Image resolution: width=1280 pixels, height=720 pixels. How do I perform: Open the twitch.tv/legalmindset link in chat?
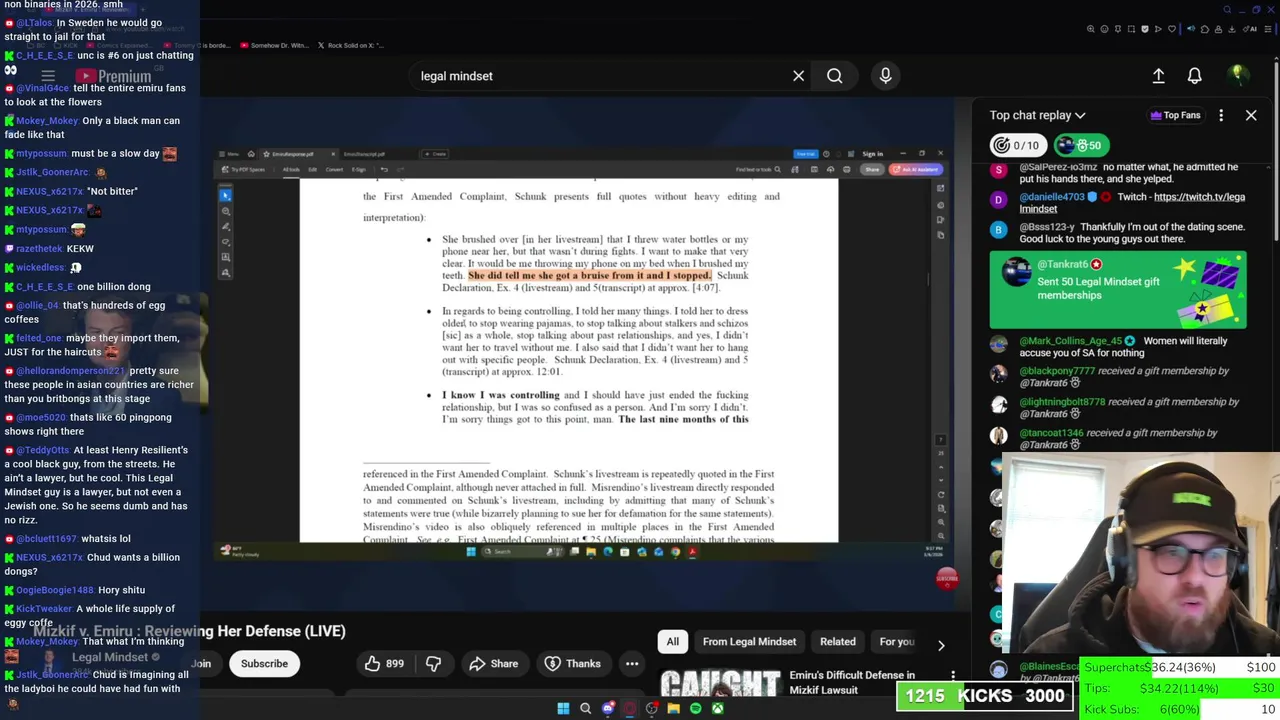point(1133,203)
